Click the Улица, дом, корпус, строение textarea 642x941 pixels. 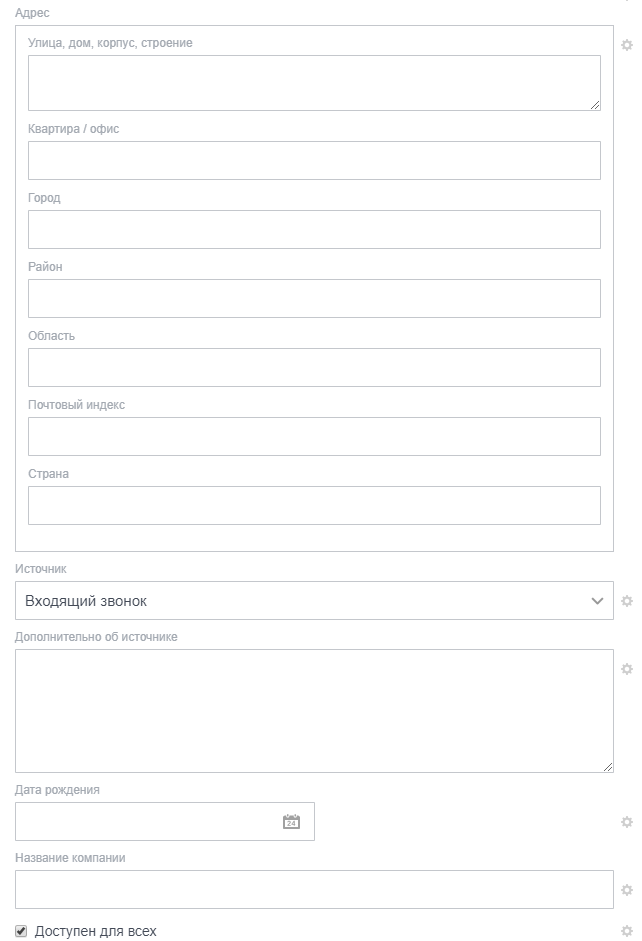(314, 83)
